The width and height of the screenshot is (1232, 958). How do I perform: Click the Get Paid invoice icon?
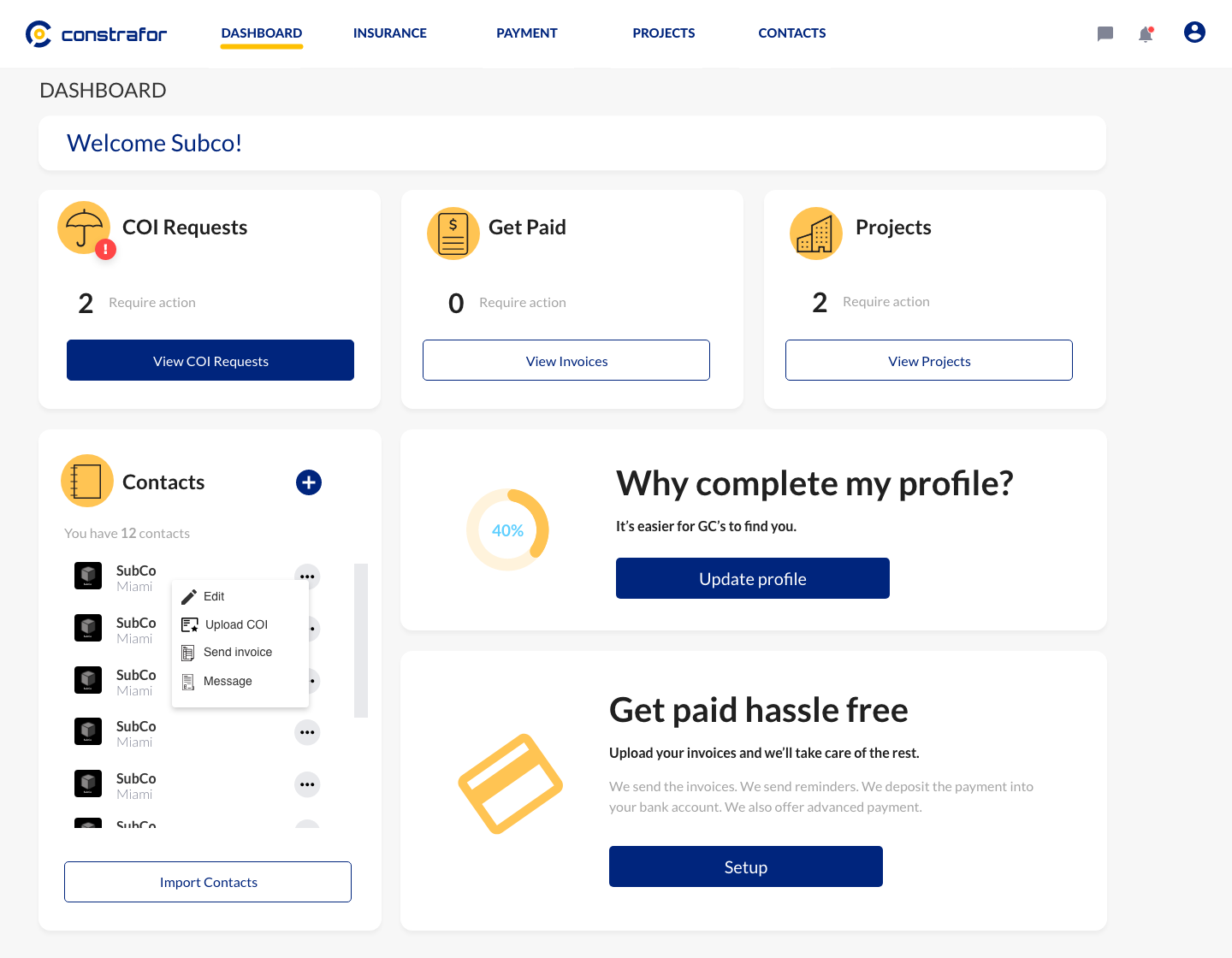coord(453,233)
